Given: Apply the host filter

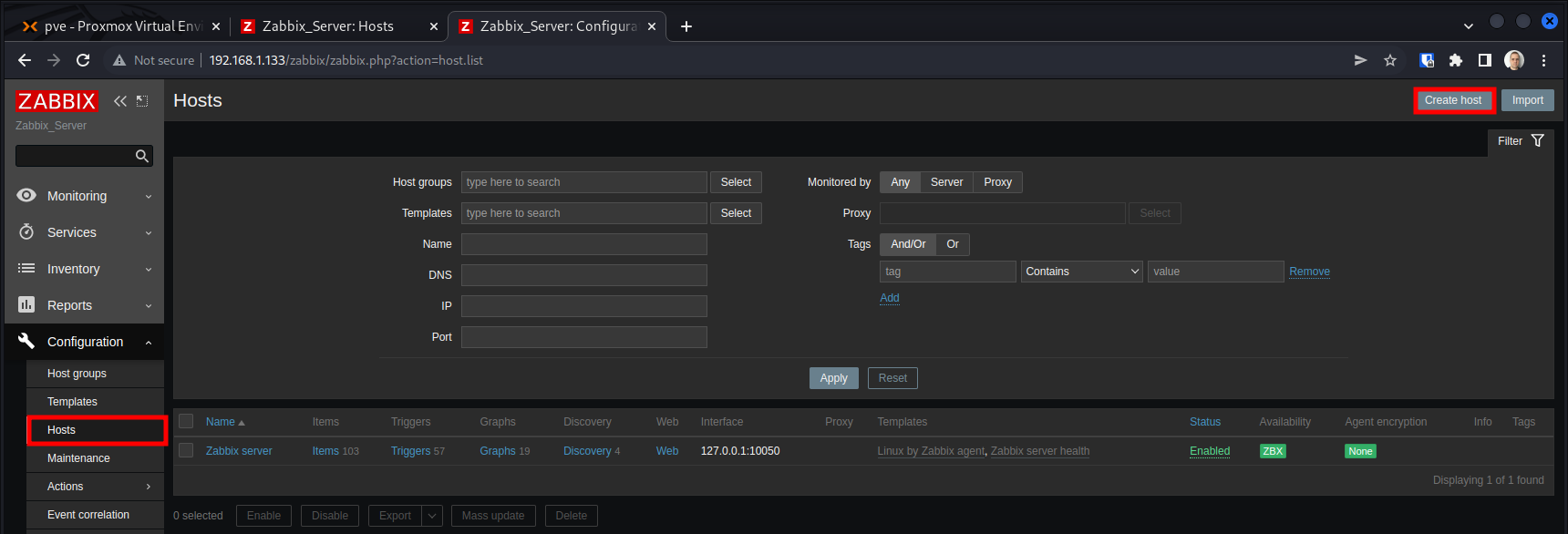Looking at the screenshot, I should (x=834, y=378).
